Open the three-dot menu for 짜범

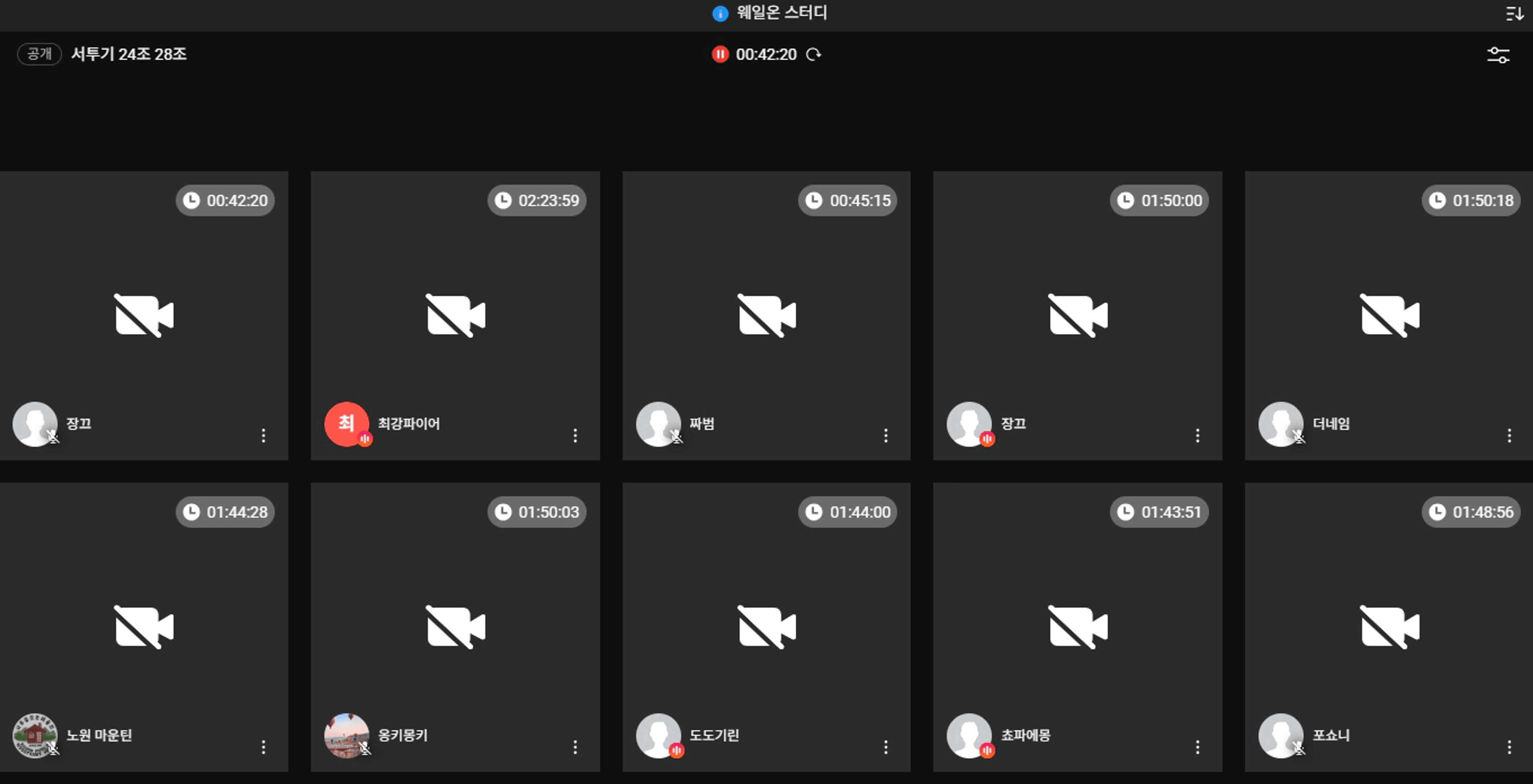click(x=886, y=435)
